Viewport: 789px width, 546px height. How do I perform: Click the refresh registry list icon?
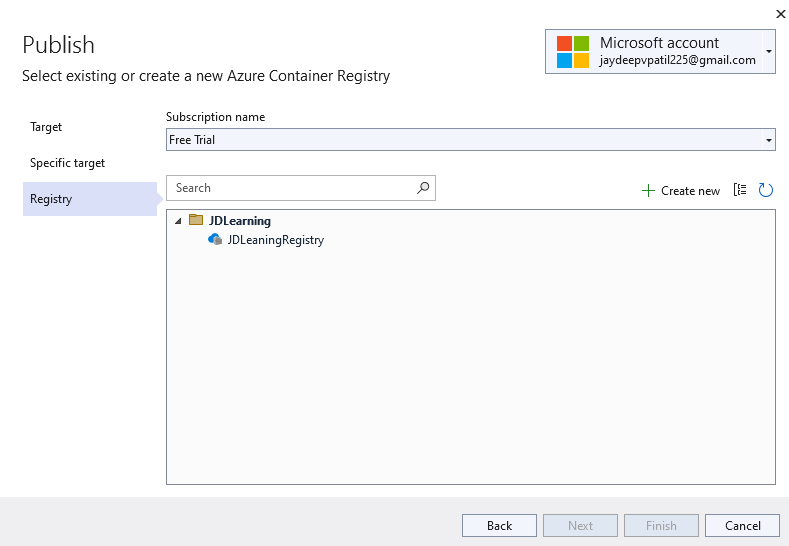click(x=766, y=190)
